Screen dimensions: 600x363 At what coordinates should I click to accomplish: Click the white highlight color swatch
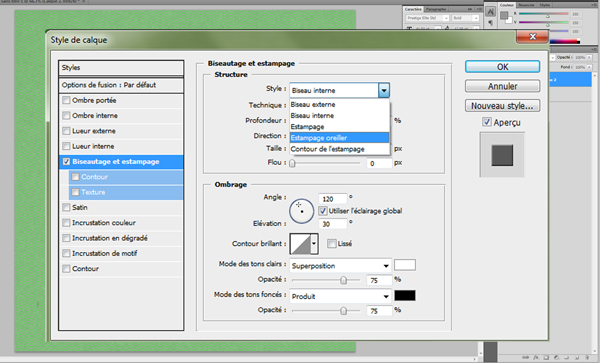pos(405,265)
